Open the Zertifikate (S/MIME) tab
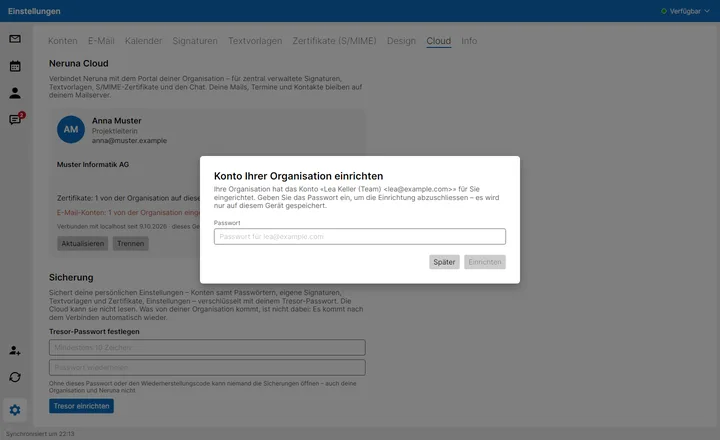The height and width of the screenshot is (440, 720). pyautogui.click(x=334, y=41)
